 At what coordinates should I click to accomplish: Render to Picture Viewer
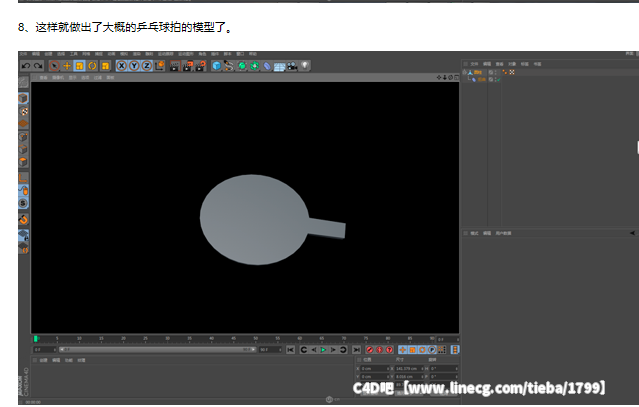coord(187,66)
